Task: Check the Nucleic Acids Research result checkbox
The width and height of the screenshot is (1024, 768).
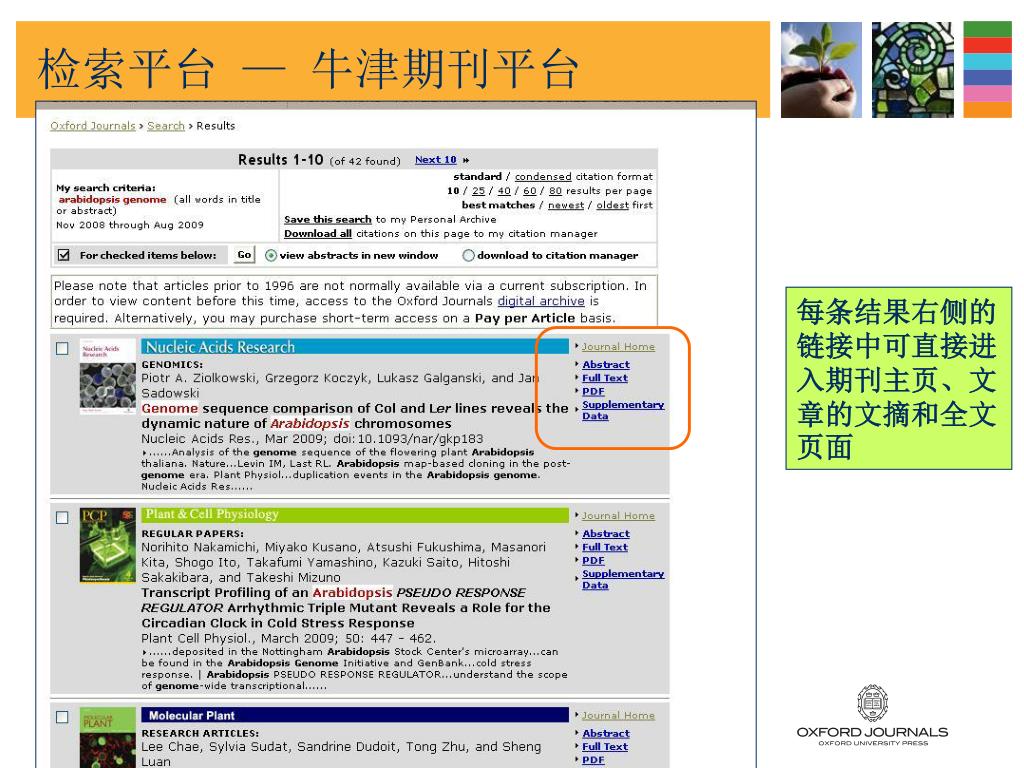Action: [x=62, y=348]
